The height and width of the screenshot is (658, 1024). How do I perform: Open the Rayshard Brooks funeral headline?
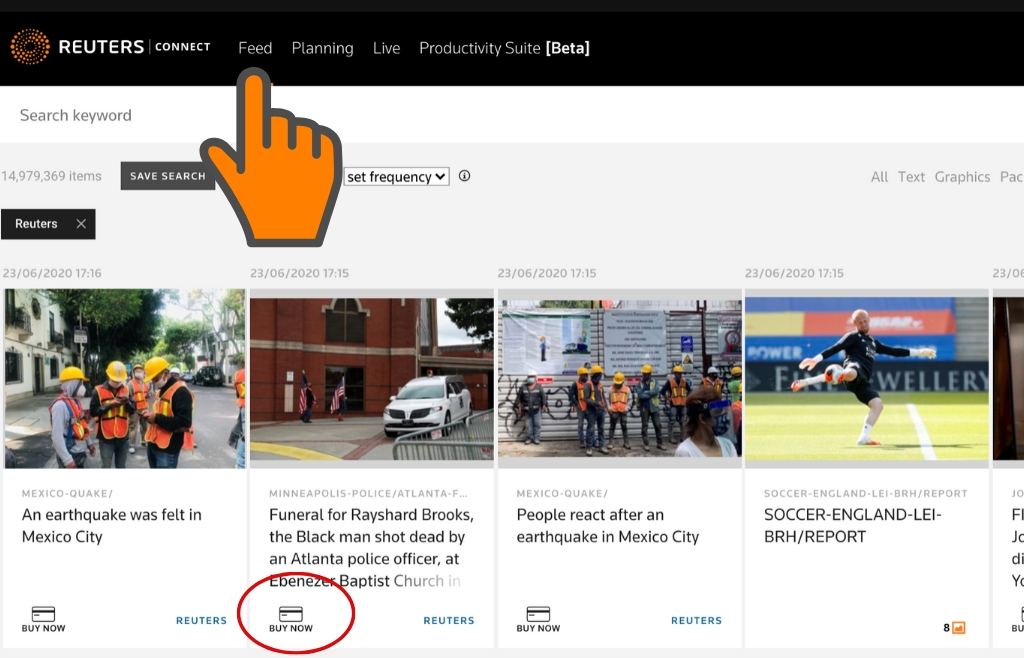[371, 547]
